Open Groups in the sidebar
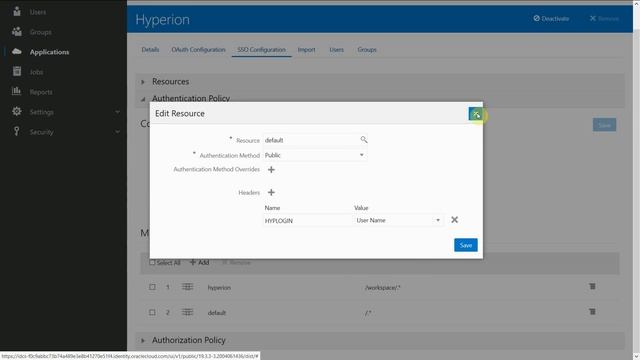The width and height of the screenshot is (640, 360). click(40, 32)
